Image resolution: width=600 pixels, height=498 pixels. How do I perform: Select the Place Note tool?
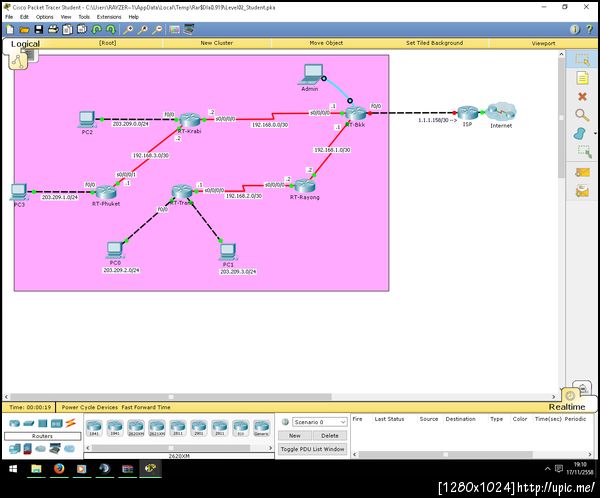pyautogui.click(x=582, y=78)
